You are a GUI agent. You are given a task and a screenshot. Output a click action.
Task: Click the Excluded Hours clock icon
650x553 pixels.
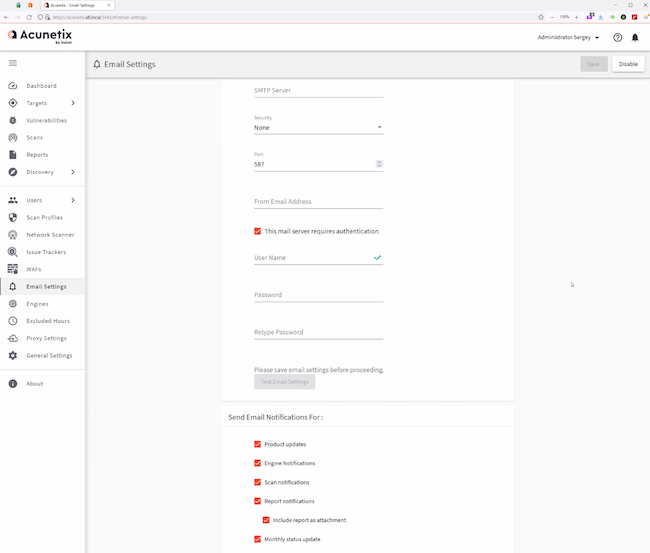click(13, 321)
